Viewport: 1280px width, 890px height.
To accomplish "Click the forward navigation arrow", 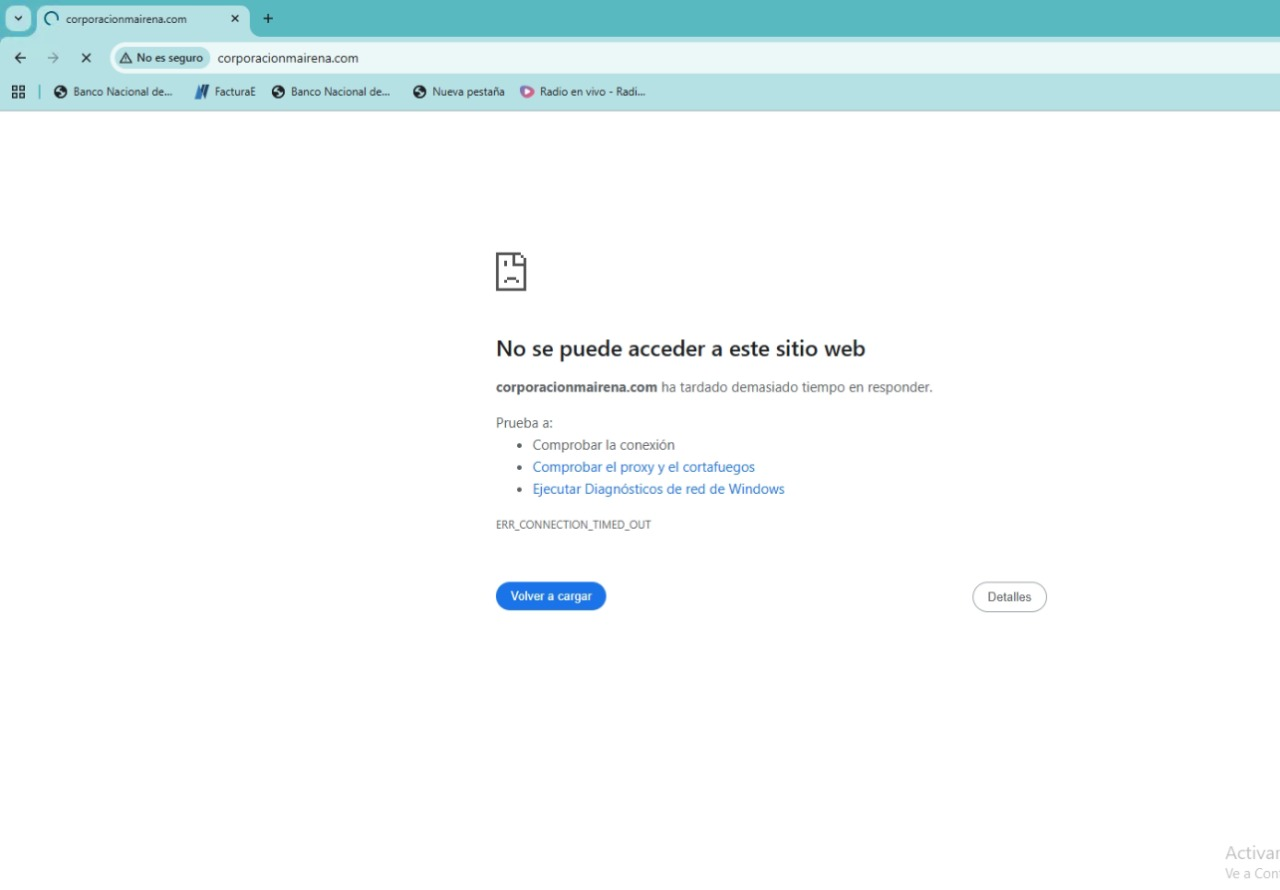I will tap(53, 58).
